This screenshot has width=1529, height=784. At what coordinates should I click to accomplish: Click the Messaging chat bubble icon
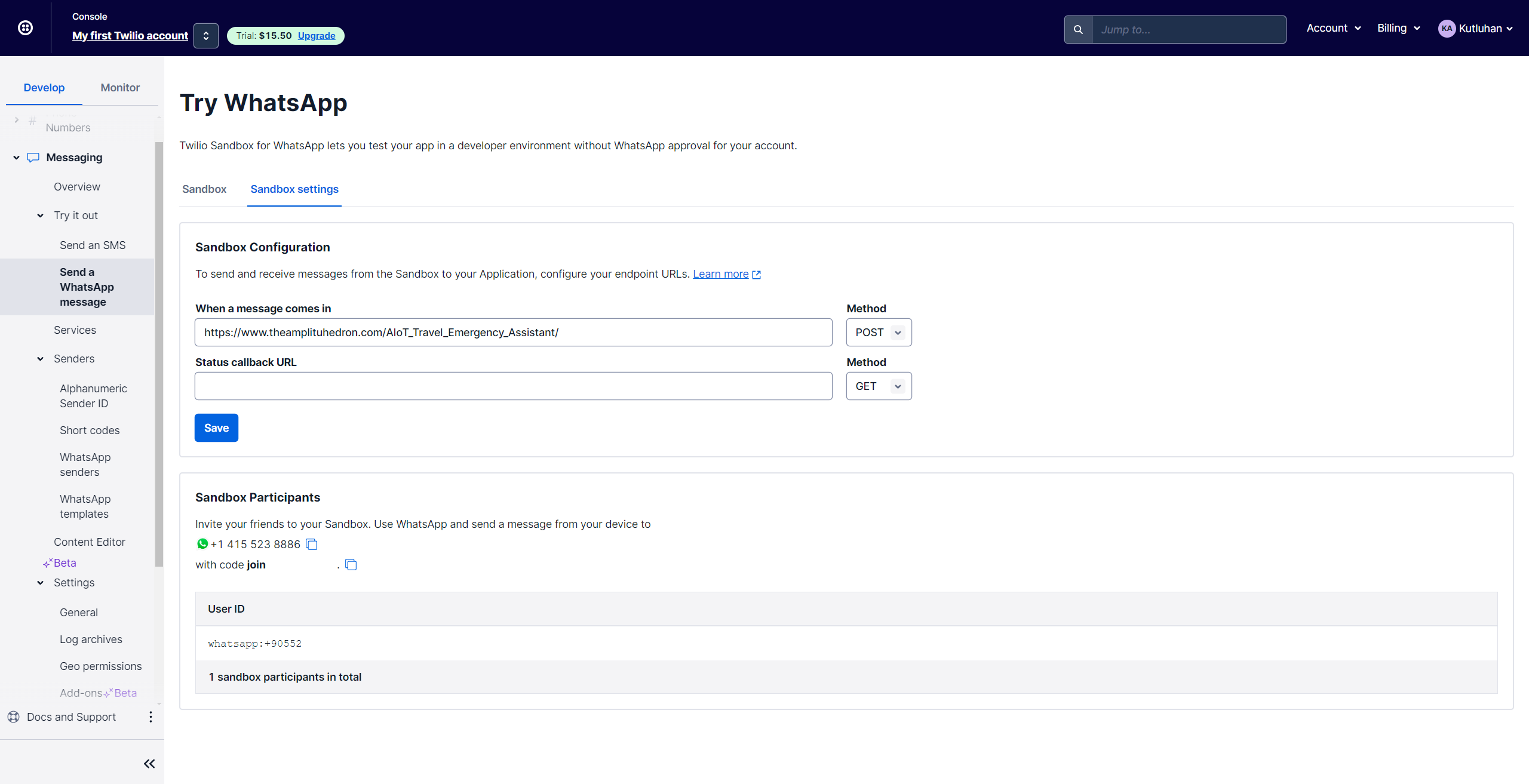[33, 158]
